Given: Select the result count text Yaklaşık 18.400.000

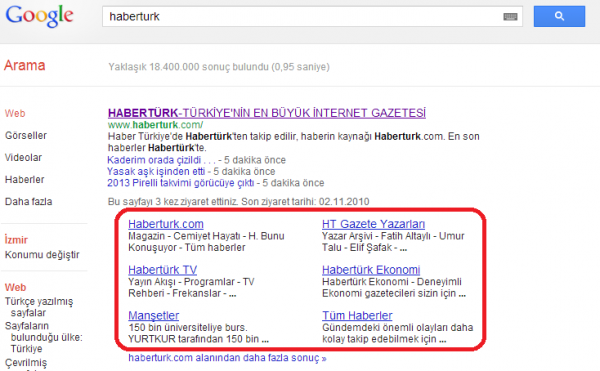Looking at the screenshot, I should (x=153, y=67).
